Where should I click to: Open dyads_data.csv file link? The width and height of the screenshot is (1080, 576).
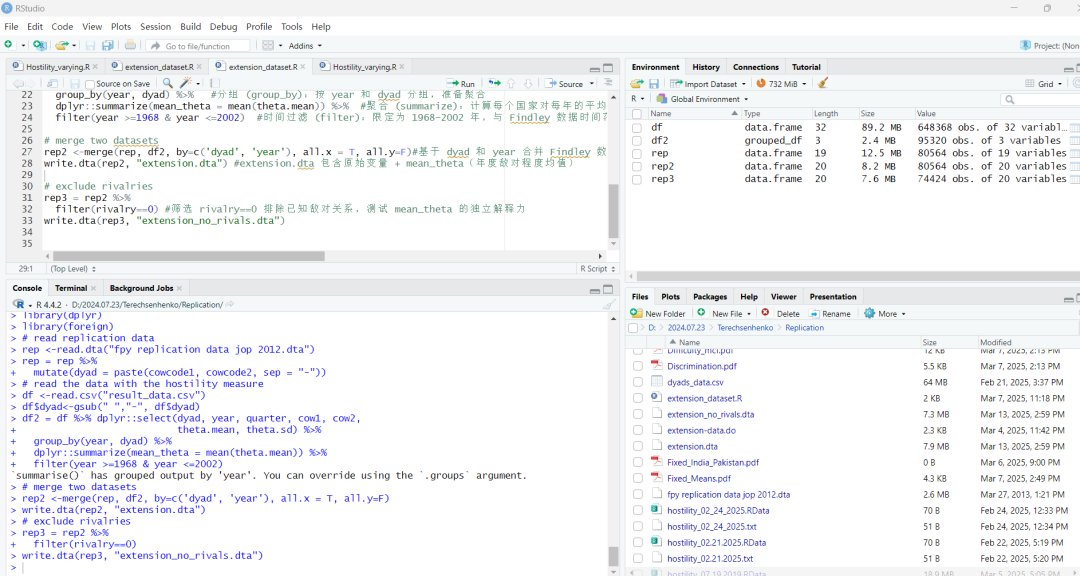point(696,382)
